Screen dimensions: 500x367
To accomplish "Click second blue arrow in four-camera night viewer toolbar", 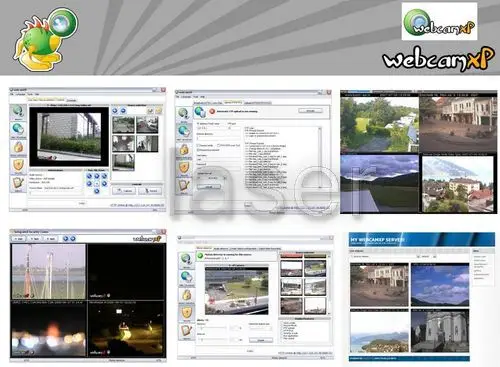I will 73,239.
